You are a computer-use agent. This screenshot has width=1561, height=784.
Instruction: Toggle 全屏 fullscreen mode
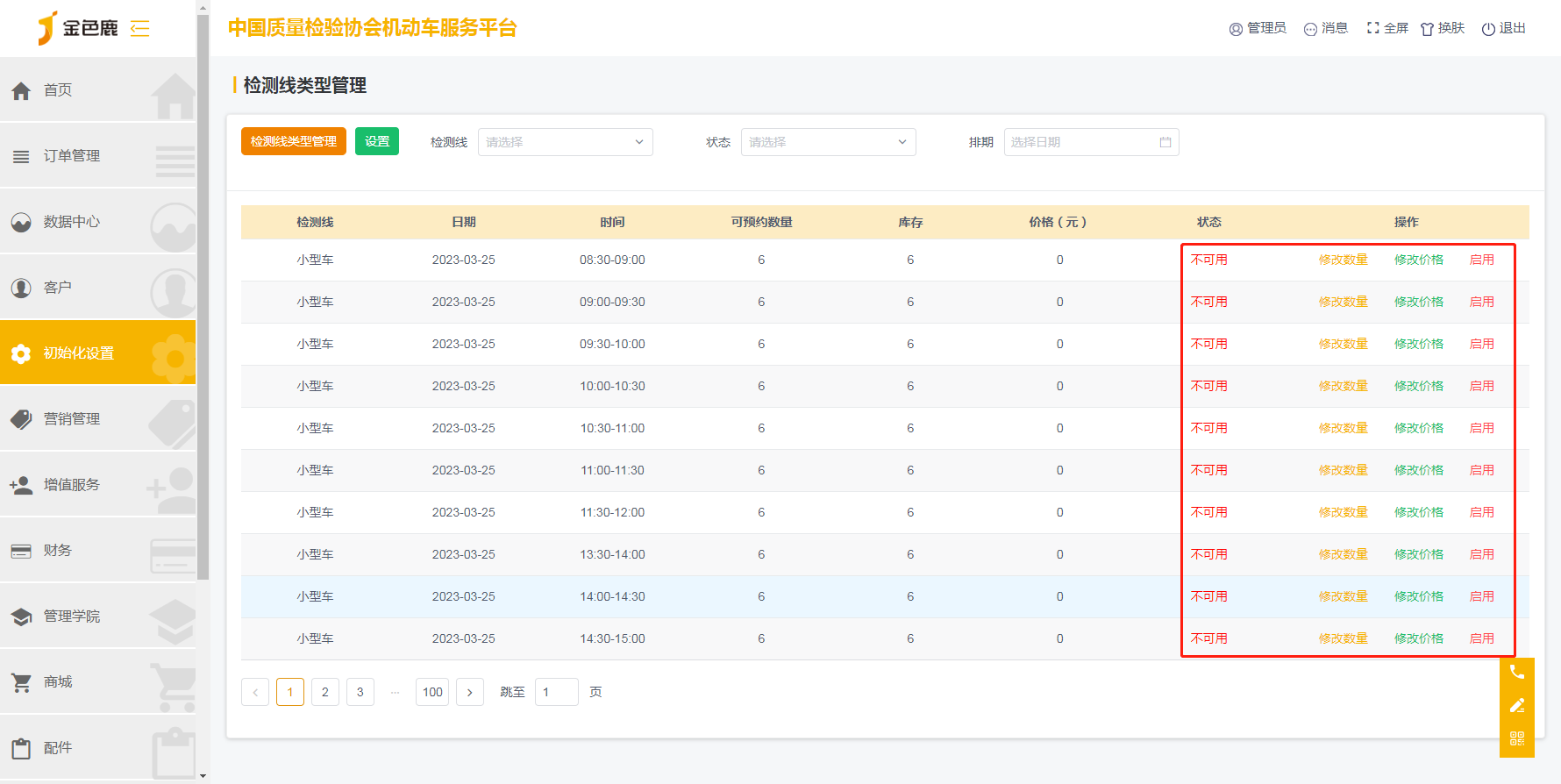(x=1387, y=28)
